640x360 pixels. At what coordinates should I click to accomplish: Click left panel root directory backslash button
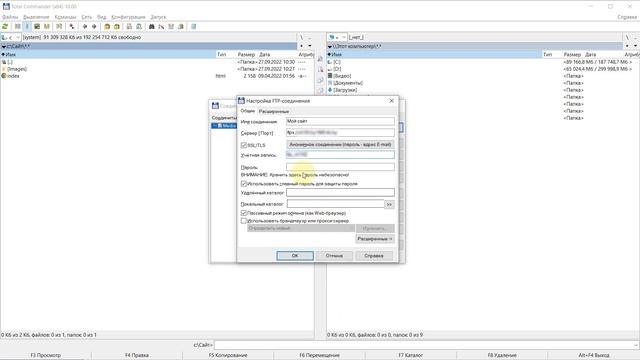[302, 37]
